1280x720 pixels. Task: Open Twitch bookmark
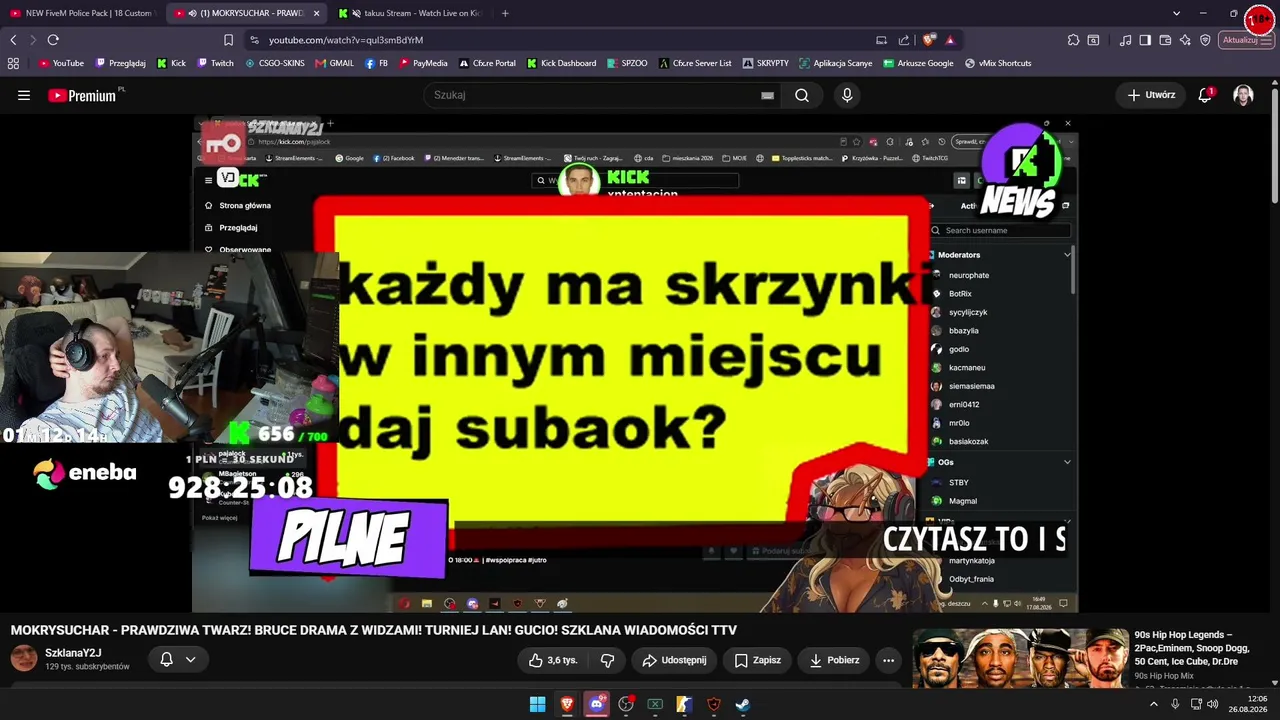coord(215,63)
